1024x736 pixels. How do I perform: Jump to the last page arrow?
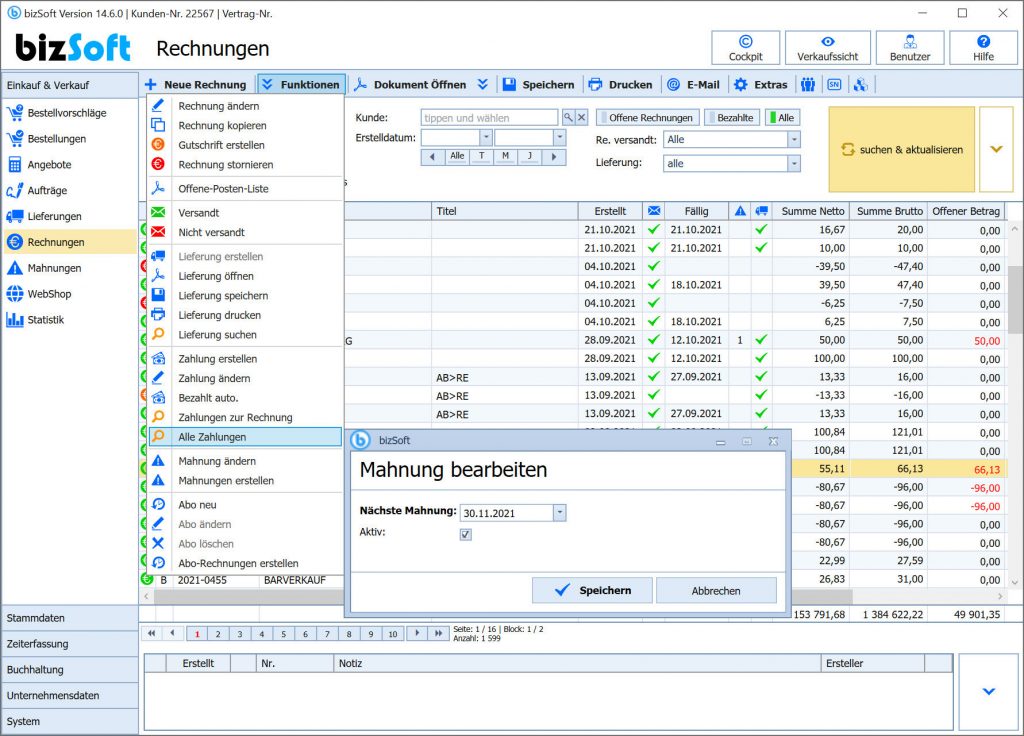(439, 633)
